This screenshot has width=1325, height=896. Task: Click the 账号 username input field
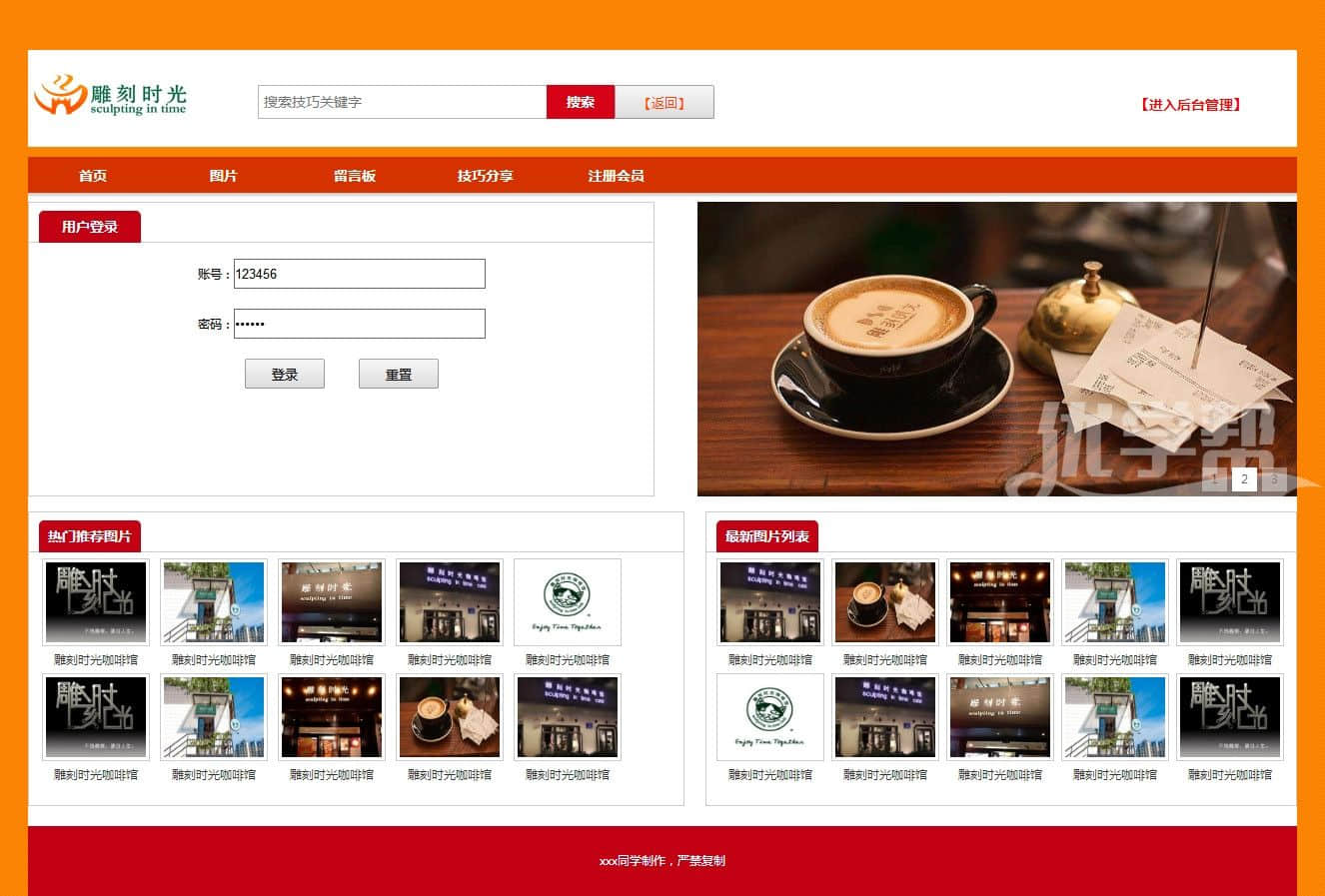(x=359, y=274)
